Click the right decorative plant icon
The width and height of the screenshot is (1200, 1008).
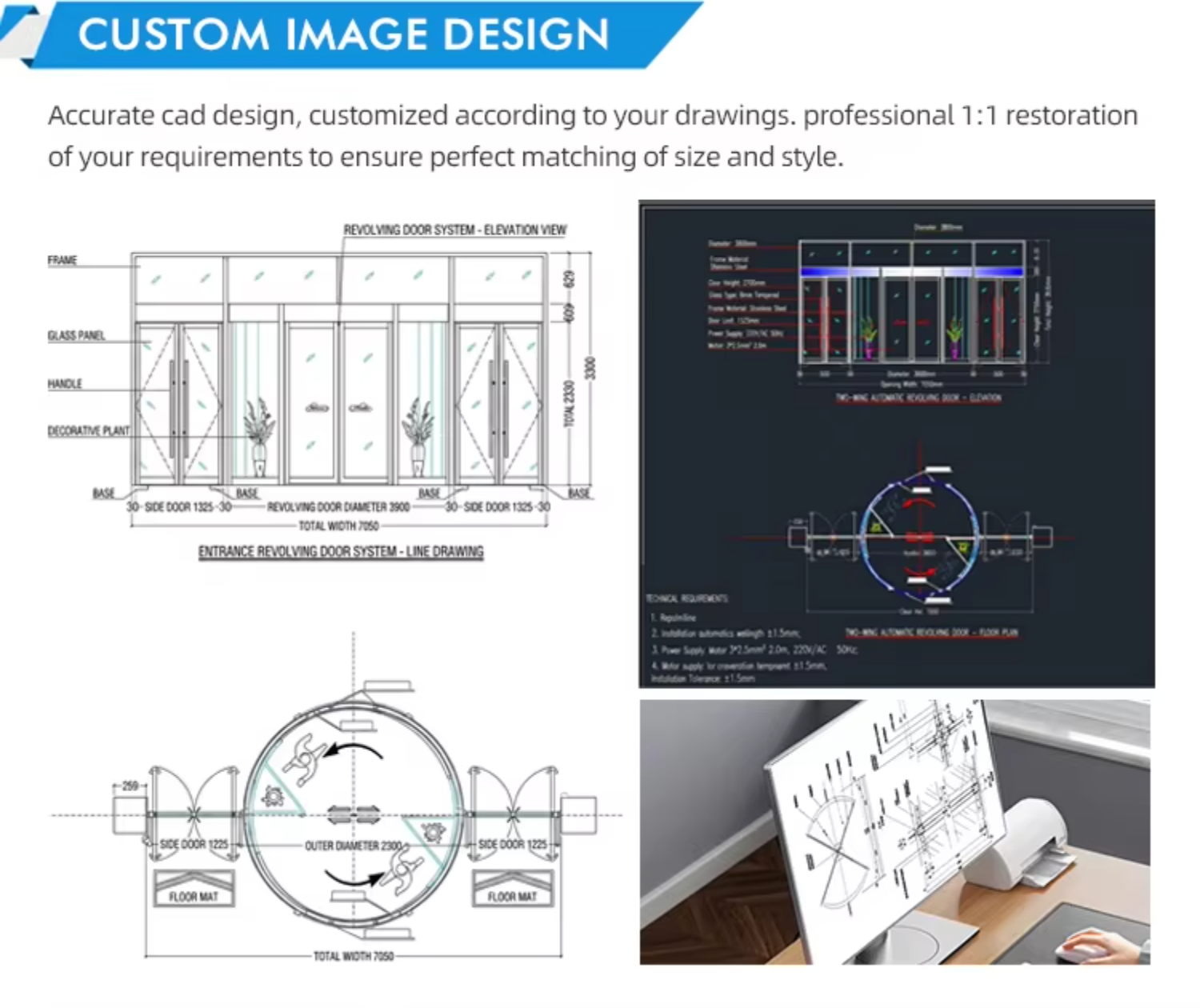(x=418, y=436)
